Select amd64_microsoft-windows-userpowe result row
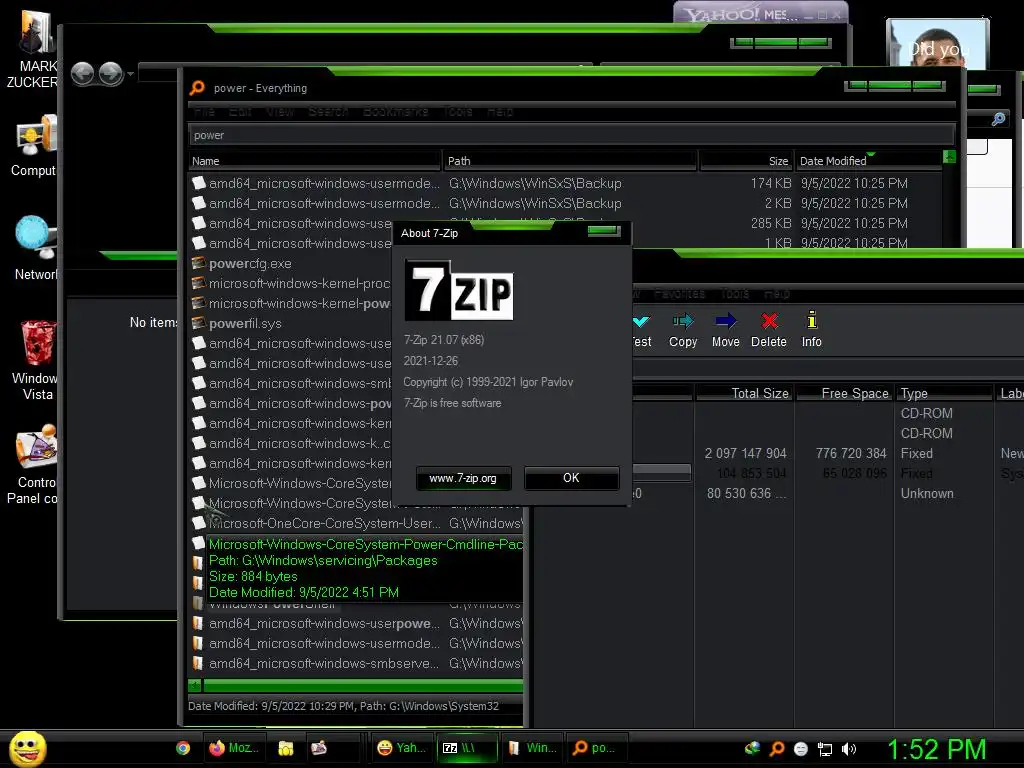 [356, 624]
